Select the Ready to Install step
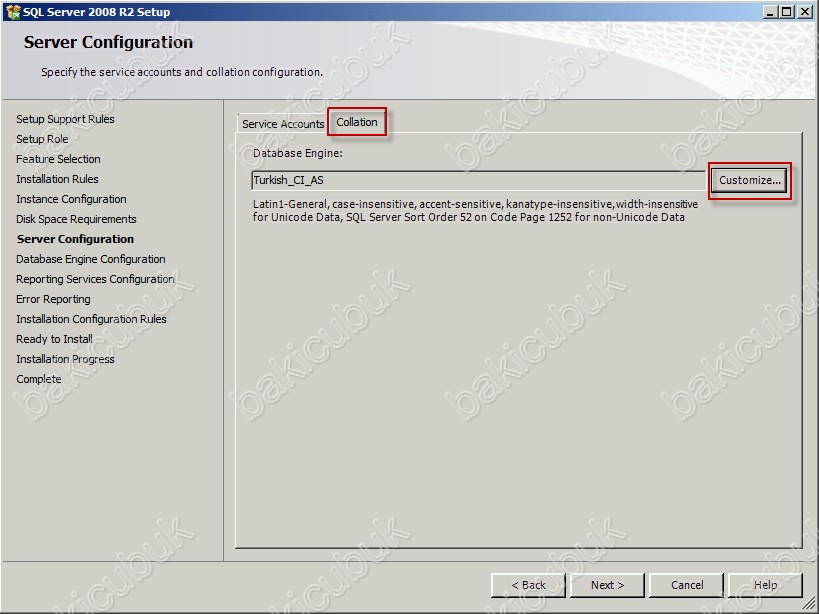Image resolution: width=819 pixels, height=614 pixels. click(54, 339)
